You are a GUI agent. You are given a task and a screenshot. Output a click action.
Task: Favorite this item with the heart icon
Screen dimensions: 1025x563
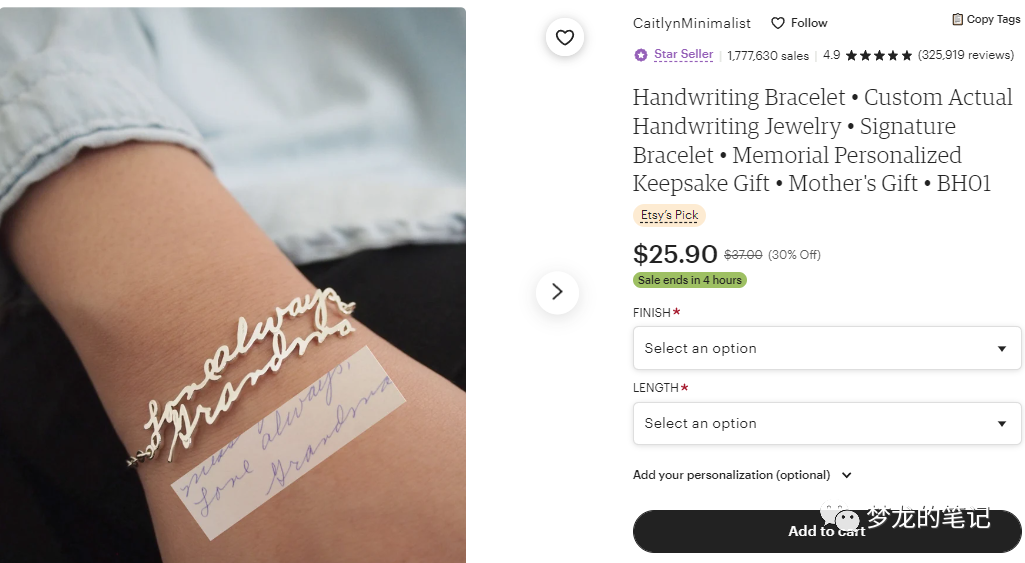click(x=565, y=37)
